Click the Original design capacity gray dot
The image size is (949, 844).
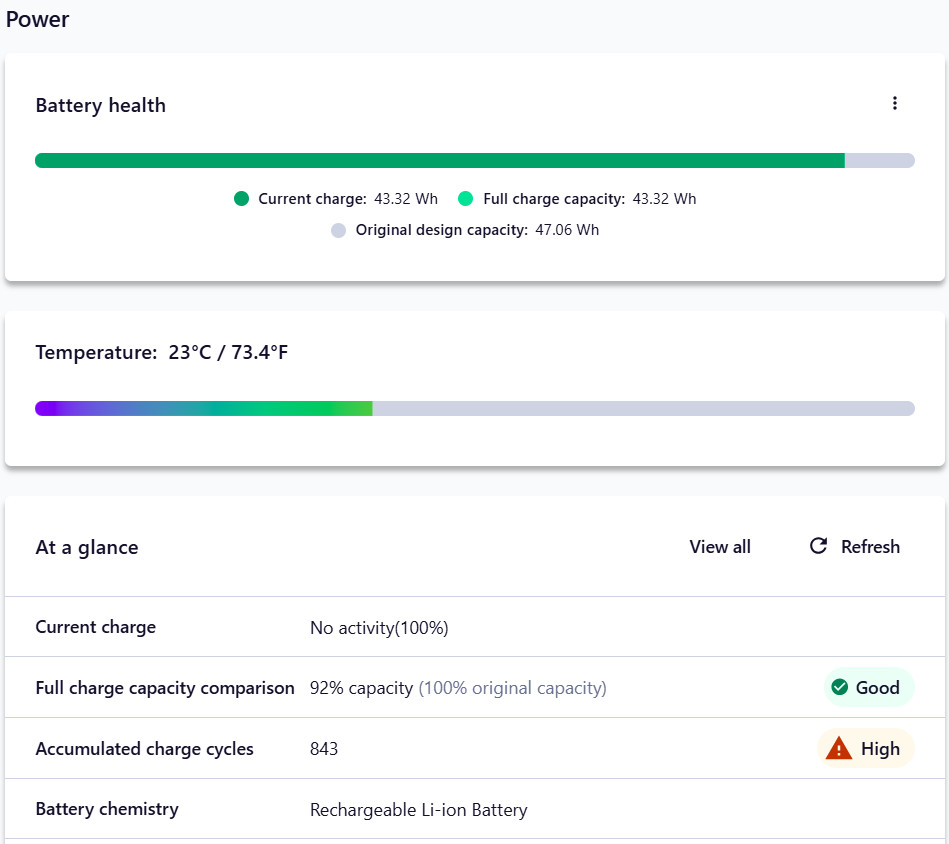[x=338, y=231]
